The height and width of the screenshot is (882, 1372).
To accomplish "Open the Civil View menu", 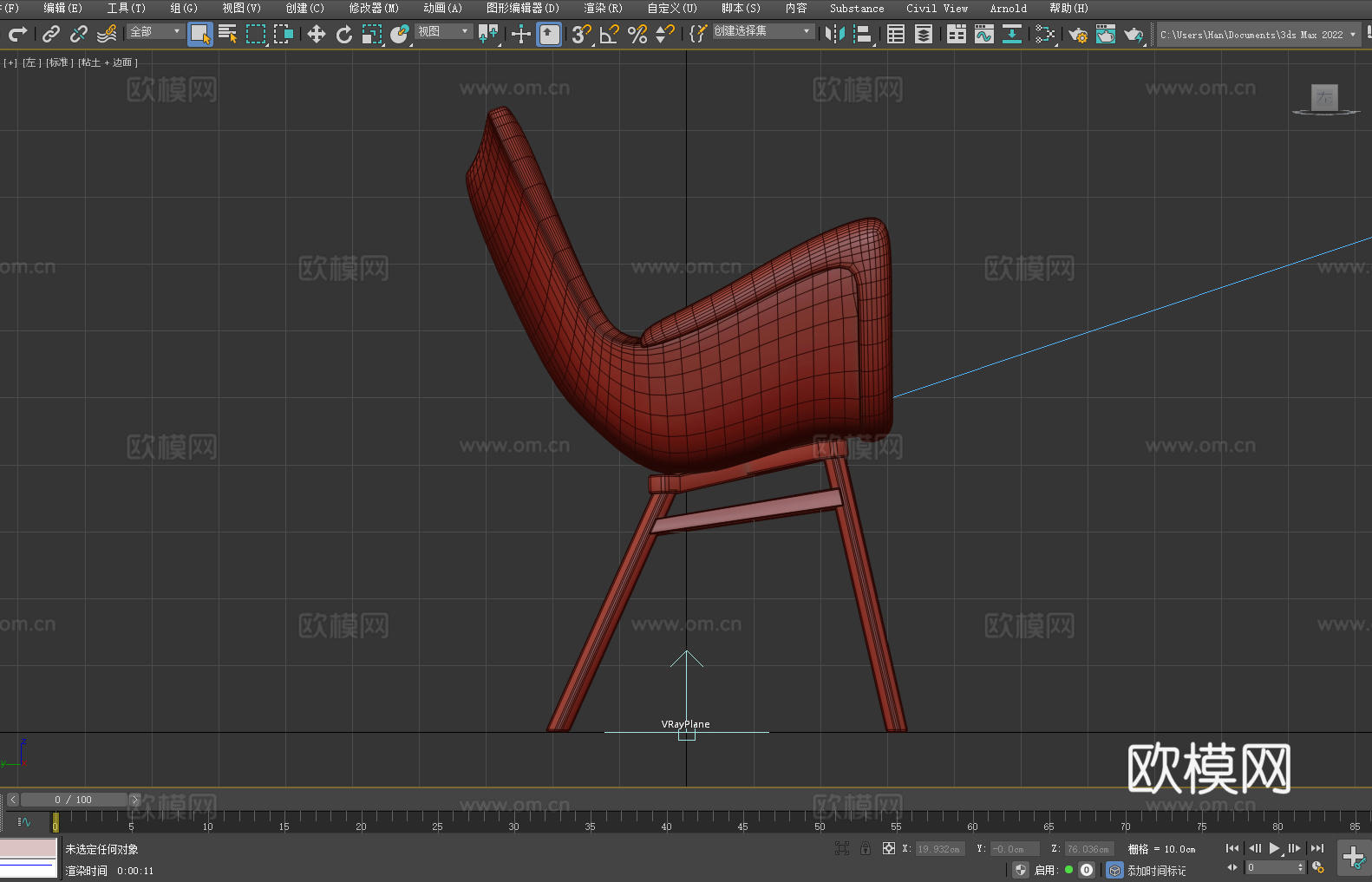I will 937,8.
